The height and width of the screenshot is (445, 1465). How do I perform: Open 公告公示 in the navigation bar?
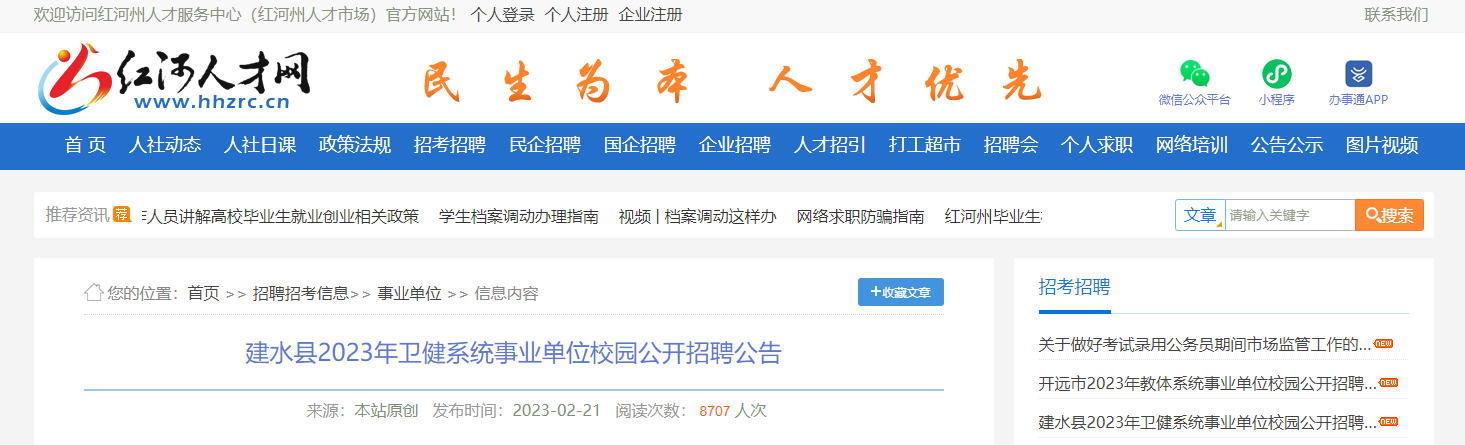click(1287, 145)
